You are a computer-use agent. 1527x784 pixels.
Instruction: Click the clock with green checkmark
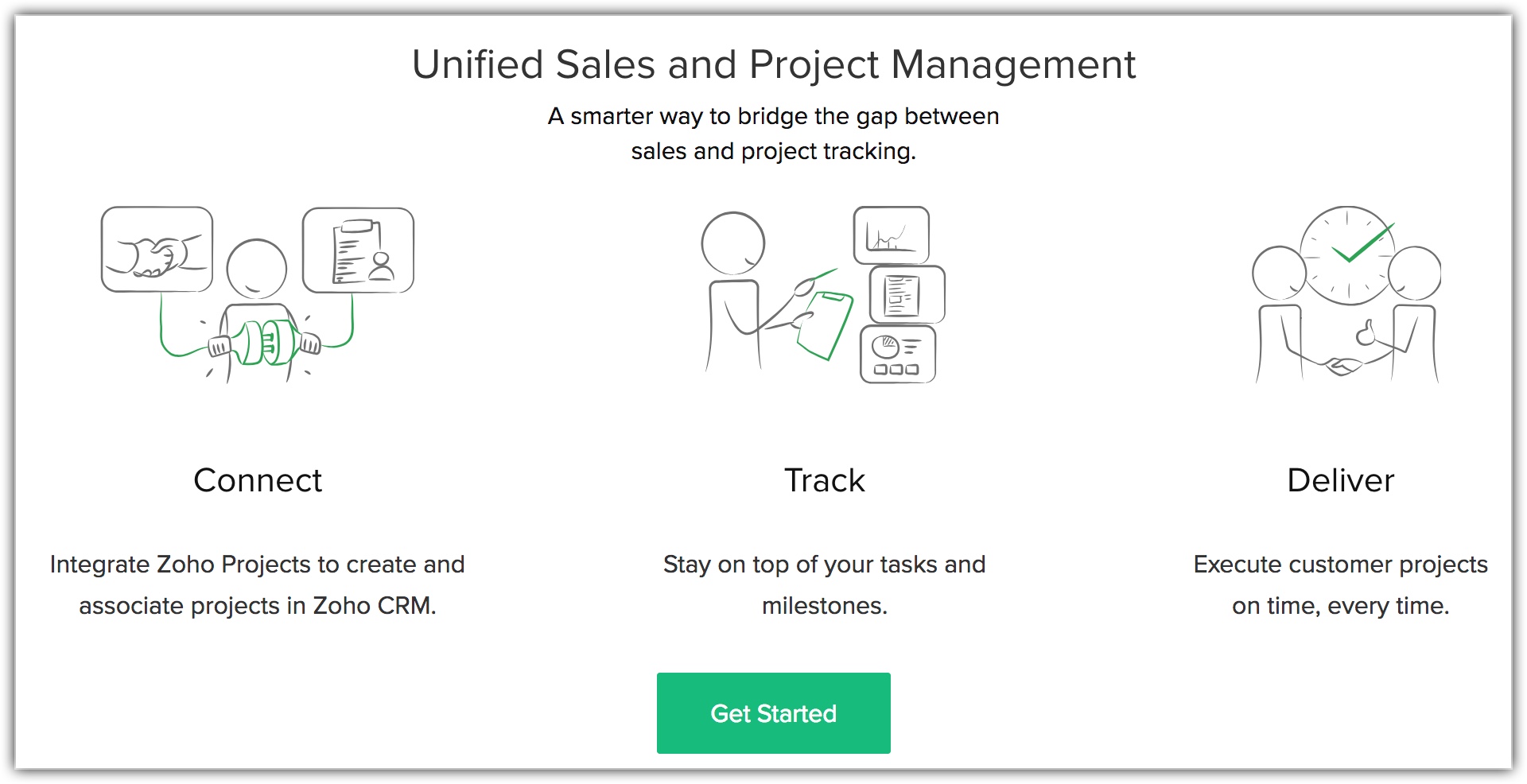1347,255
